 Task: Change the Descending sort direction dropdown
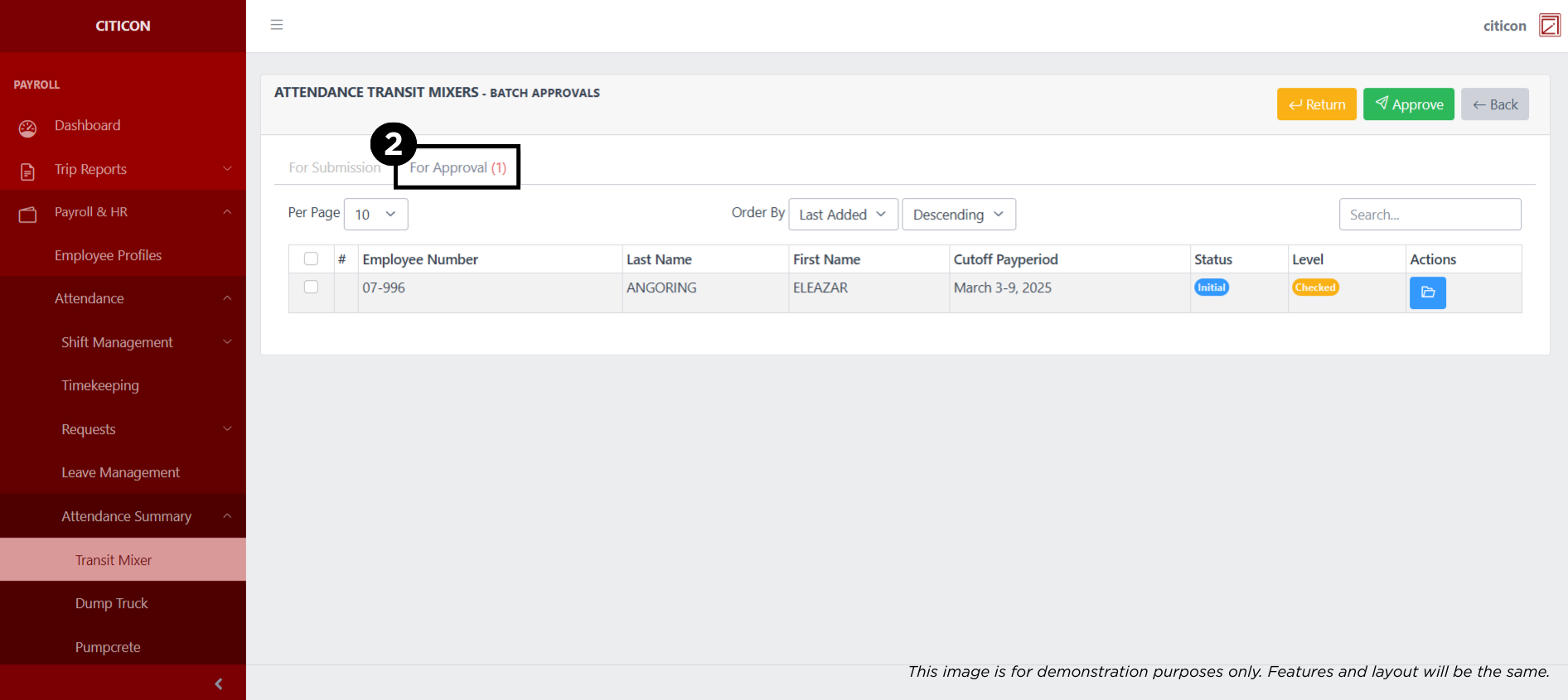coord(958,215)
